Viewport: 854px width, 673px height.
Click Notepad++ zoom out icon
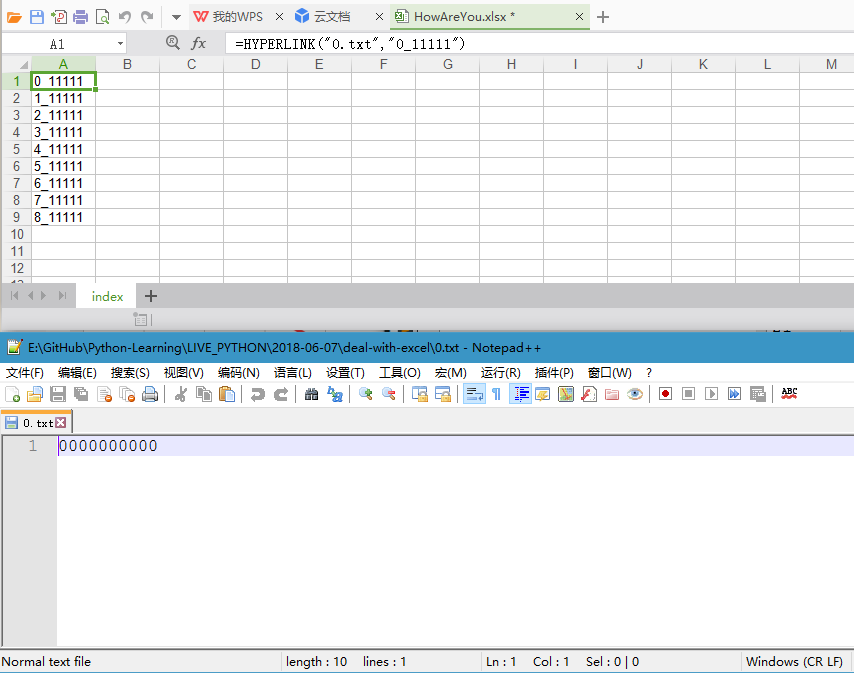(x=388, y=394)
